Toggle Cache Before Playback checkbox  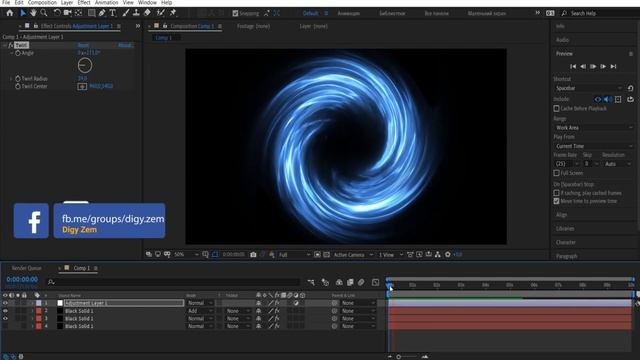click(x=556, y=109)
